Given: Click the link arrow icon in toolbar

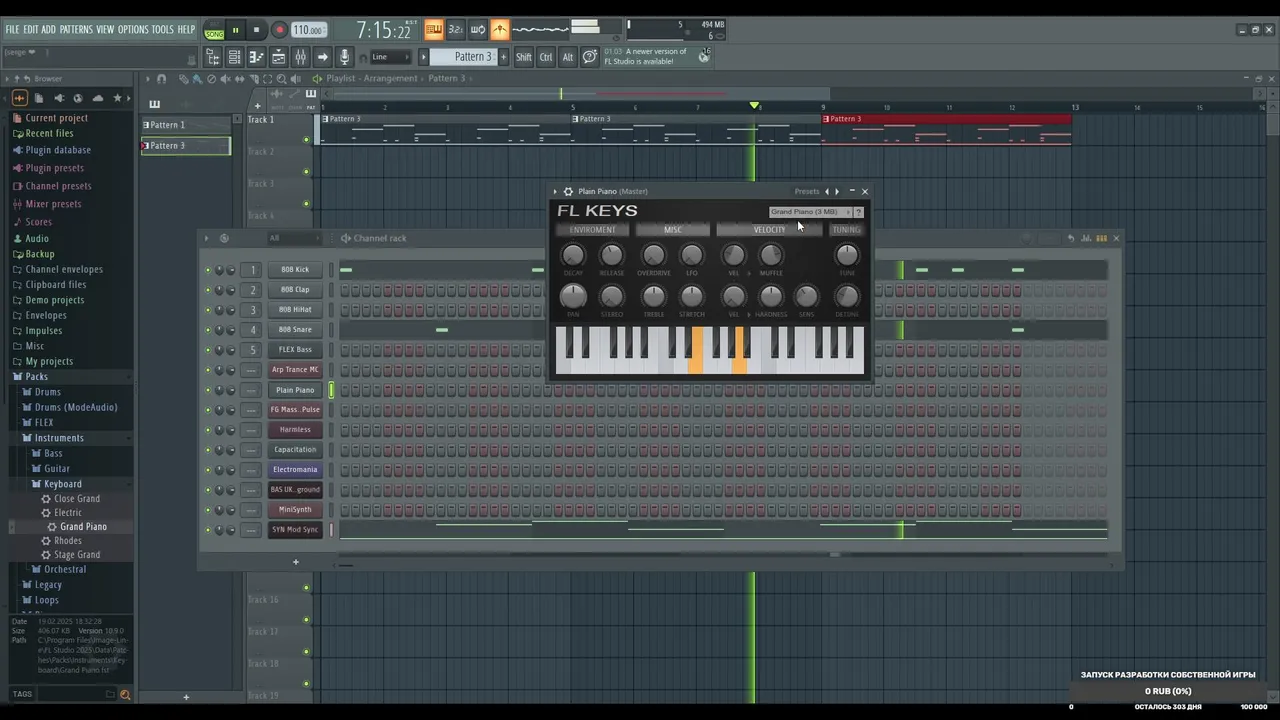Looking at the screenshot, I should click(x=323, y=57).
